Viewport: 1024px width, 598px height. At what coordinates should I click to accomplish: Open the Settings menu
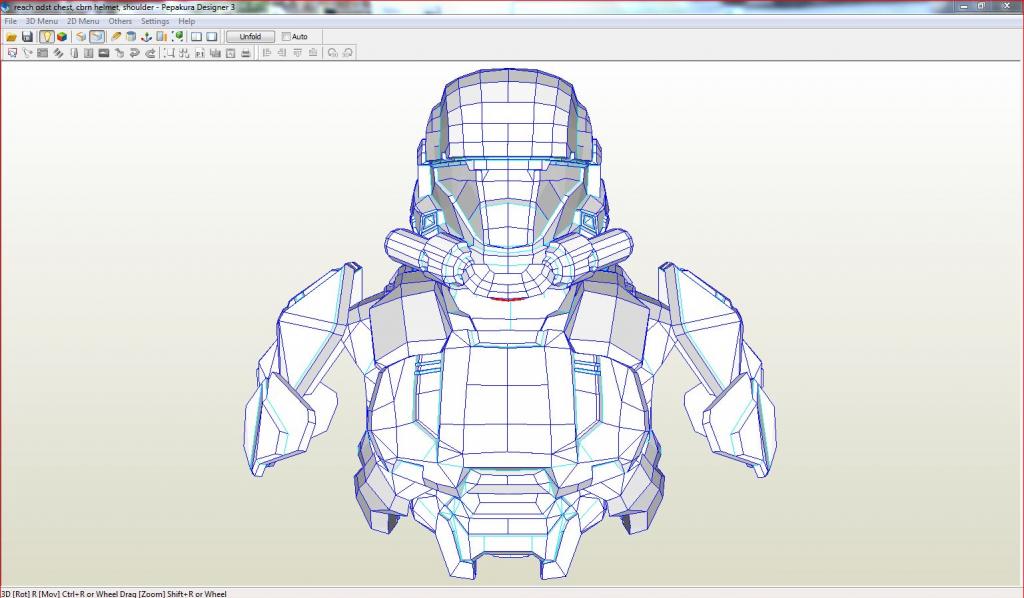[x=155, y=21]
